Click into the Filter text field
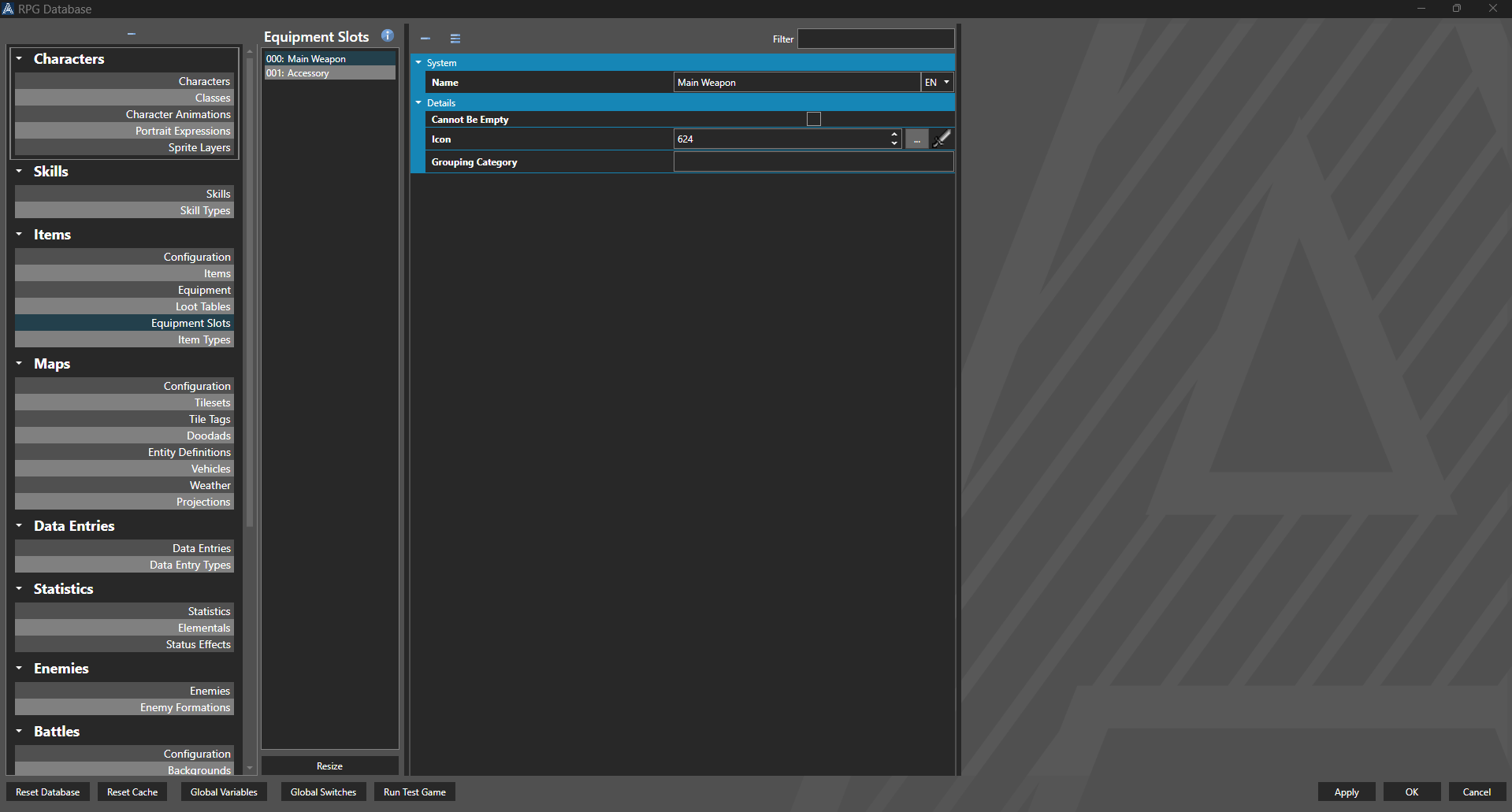This screenshot has height=812, width=1512. (875, 39)
